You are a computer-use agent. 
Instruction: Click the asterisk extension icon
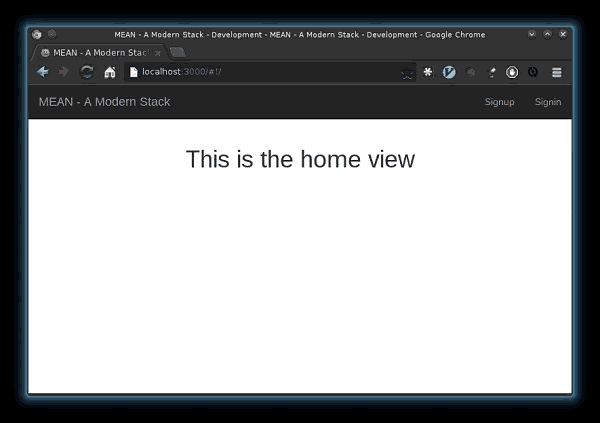tap(428, 72)
